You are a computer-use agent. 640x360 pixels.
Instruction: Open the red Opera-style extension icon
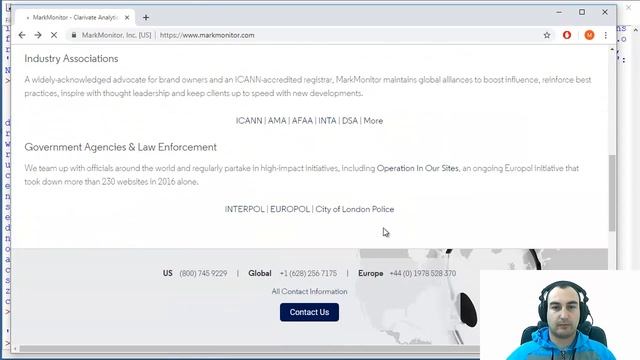pyautogui.click(x=567, y=35)
